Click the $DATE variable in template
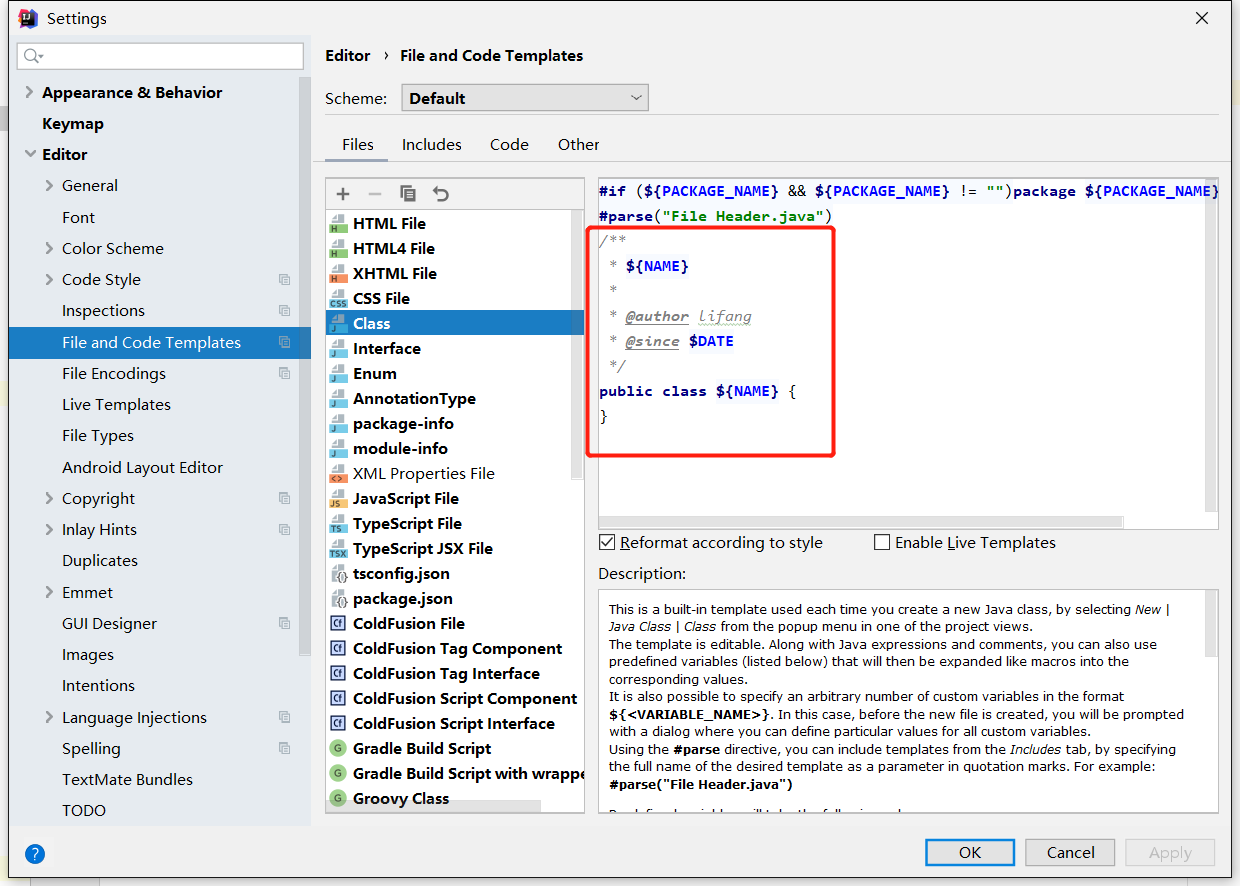The image size is (1240, 886). pyautogui.click(x=711, y=341)
